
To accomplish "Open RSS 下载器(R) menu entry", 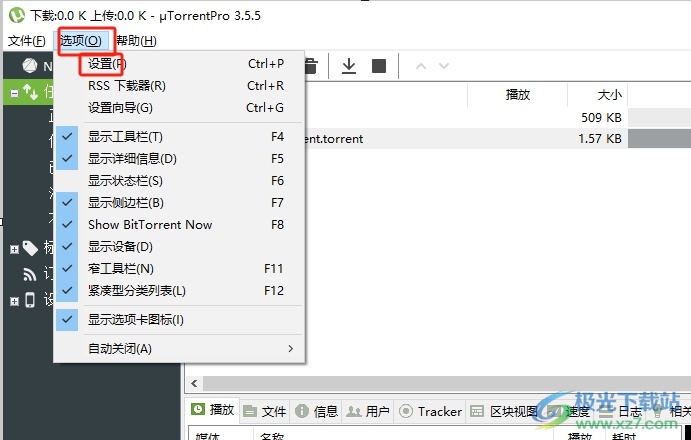I will click(x=179, y=86).
